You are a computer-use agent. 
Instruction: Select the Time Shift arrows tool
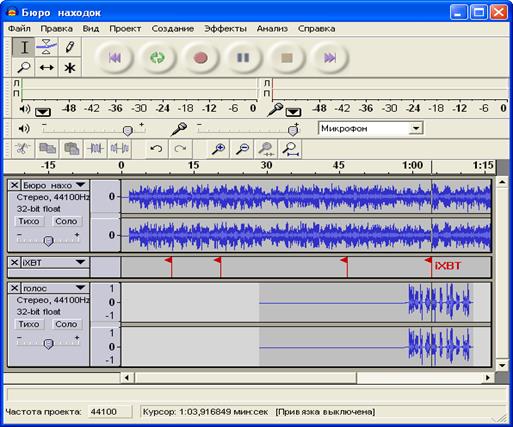click(47, 68)
